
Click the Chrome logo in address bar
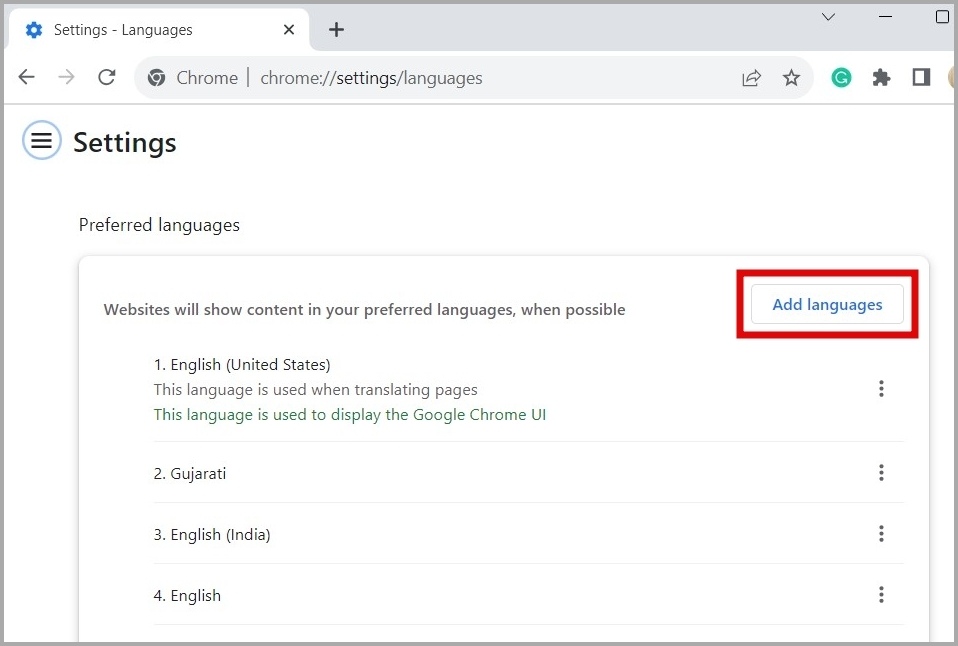click(x=156, y=78)
